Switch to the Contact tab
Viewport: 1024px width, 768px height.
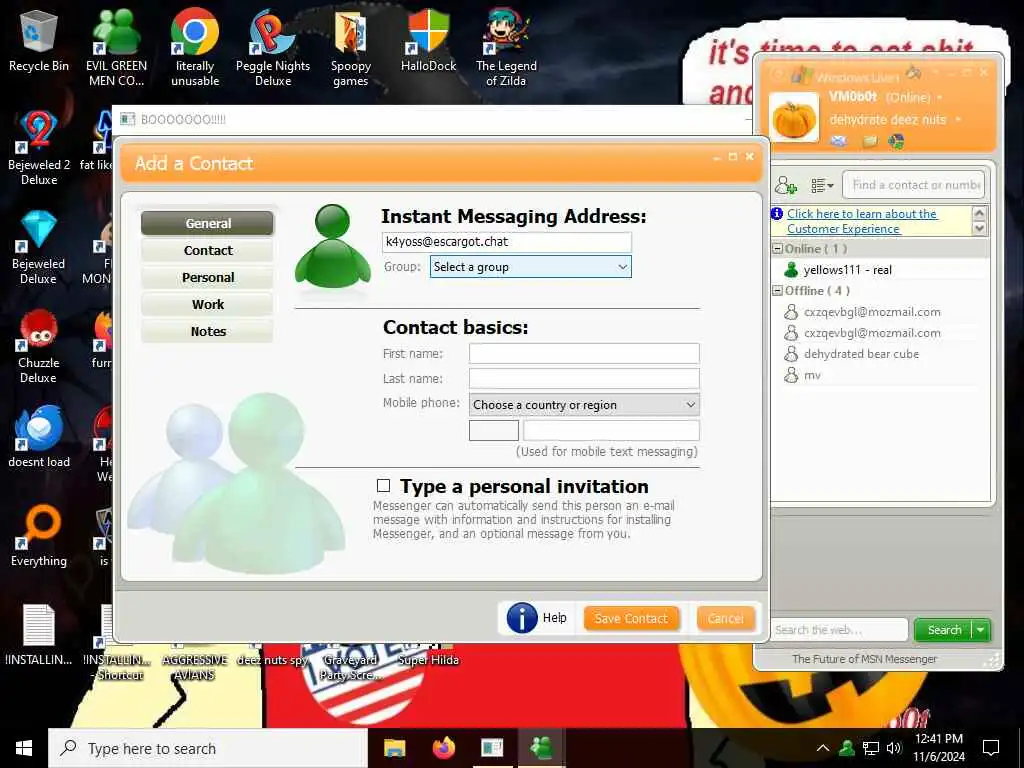point(208,250)
